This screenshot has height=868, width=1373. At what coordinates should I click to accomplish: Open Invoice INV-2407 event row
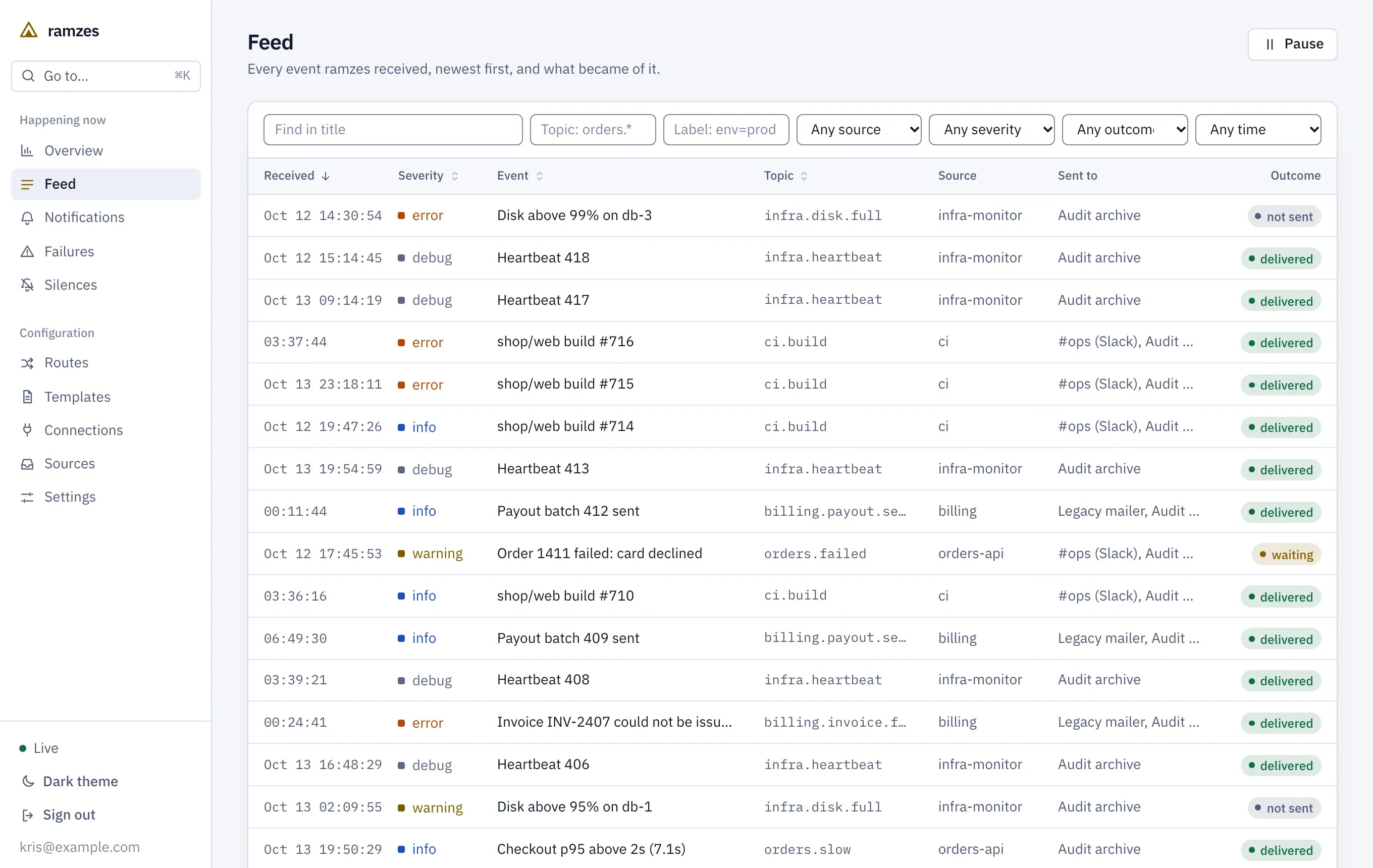pyautogui.click(x=792, y=723)
